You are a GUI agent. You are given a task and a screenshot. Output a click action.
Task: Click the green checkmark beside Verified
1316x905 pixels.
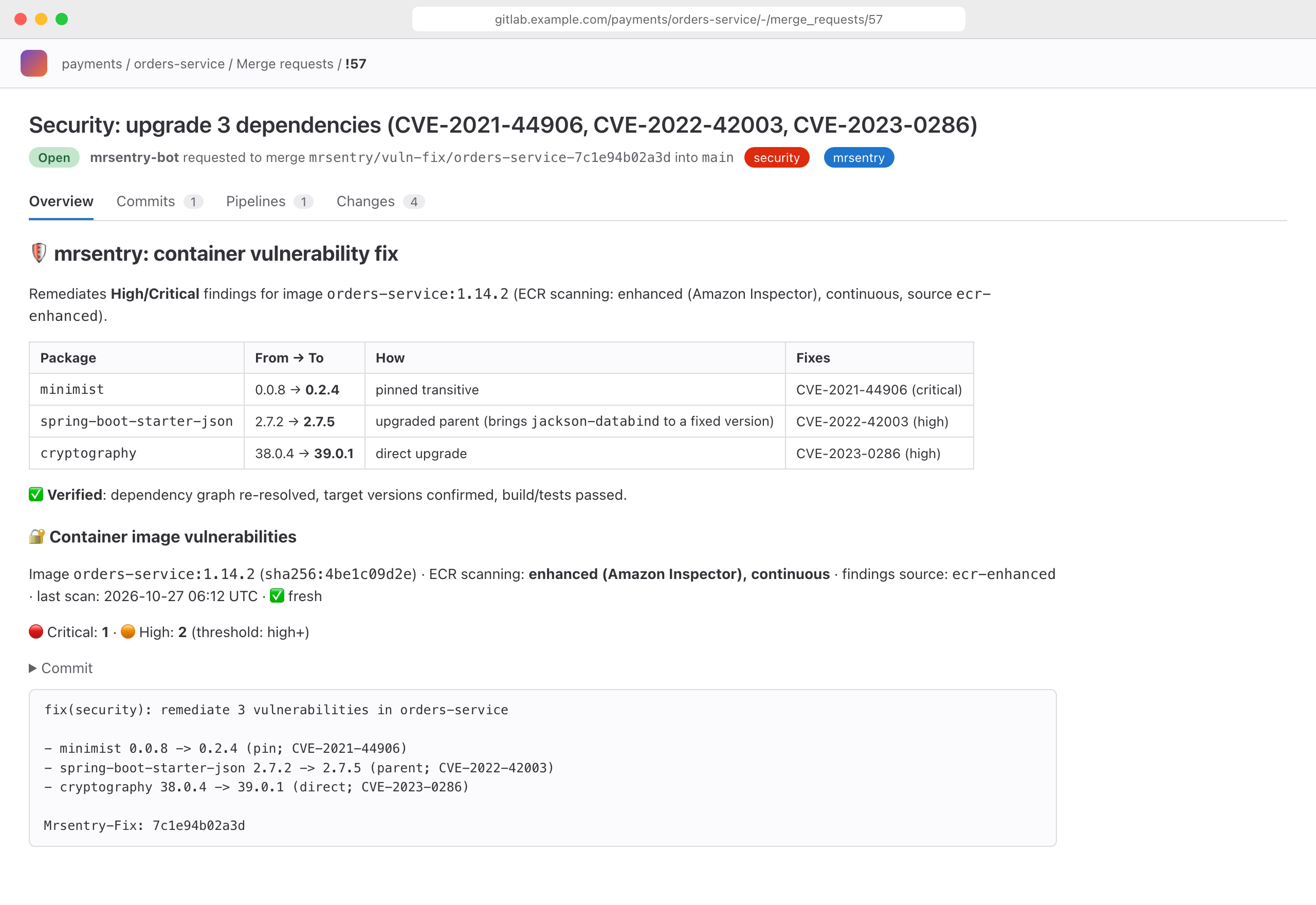[35, 495]
